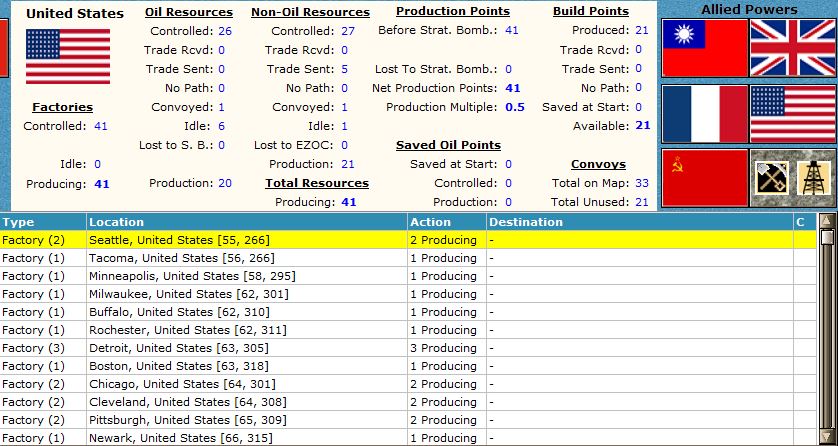Click the '2 Producing' action cell for Chicago
This screenshot has width=838, height=446.
point(447,384)
